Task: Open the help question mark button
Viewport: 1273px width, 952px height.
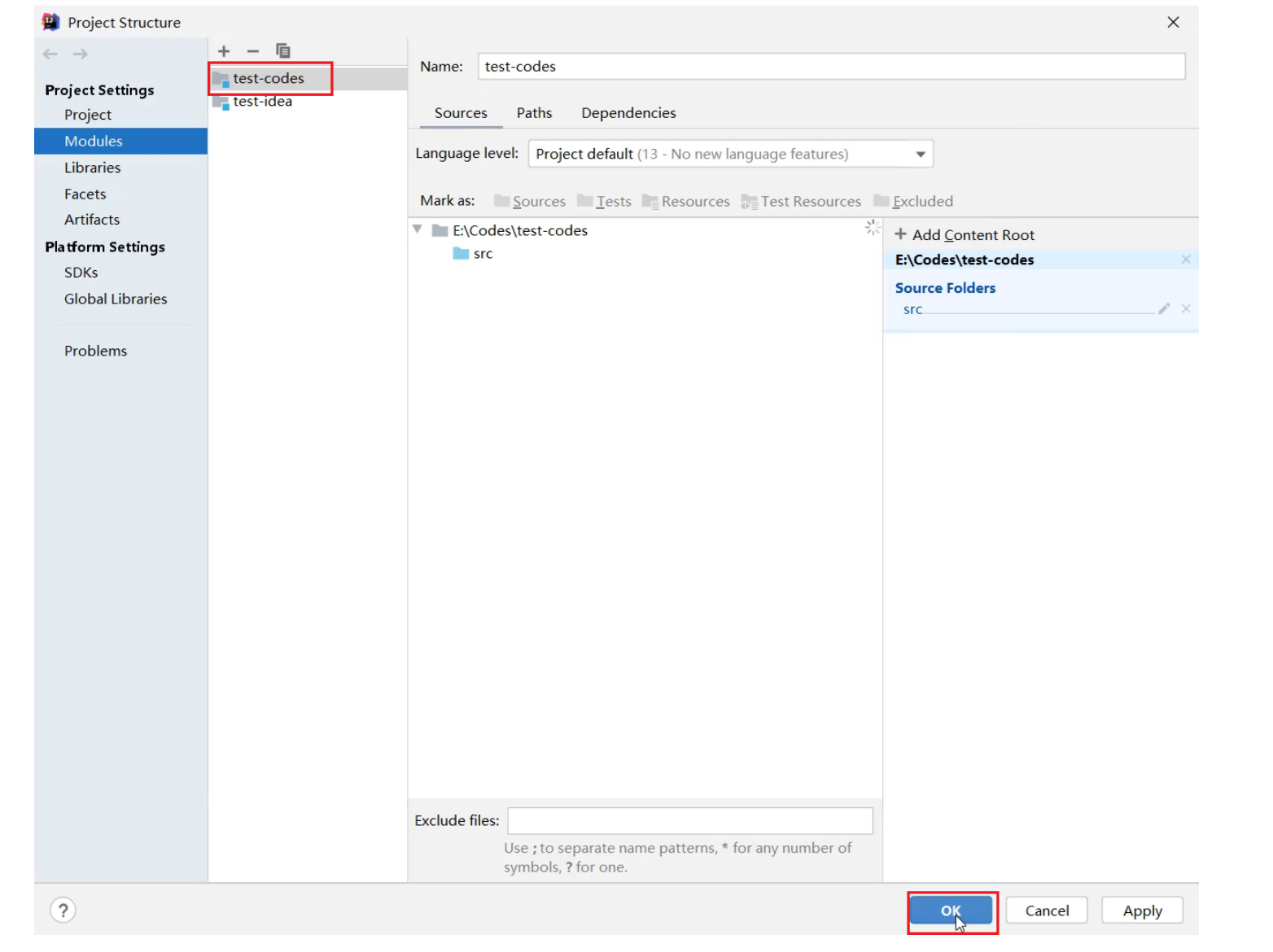Action: 63,910
